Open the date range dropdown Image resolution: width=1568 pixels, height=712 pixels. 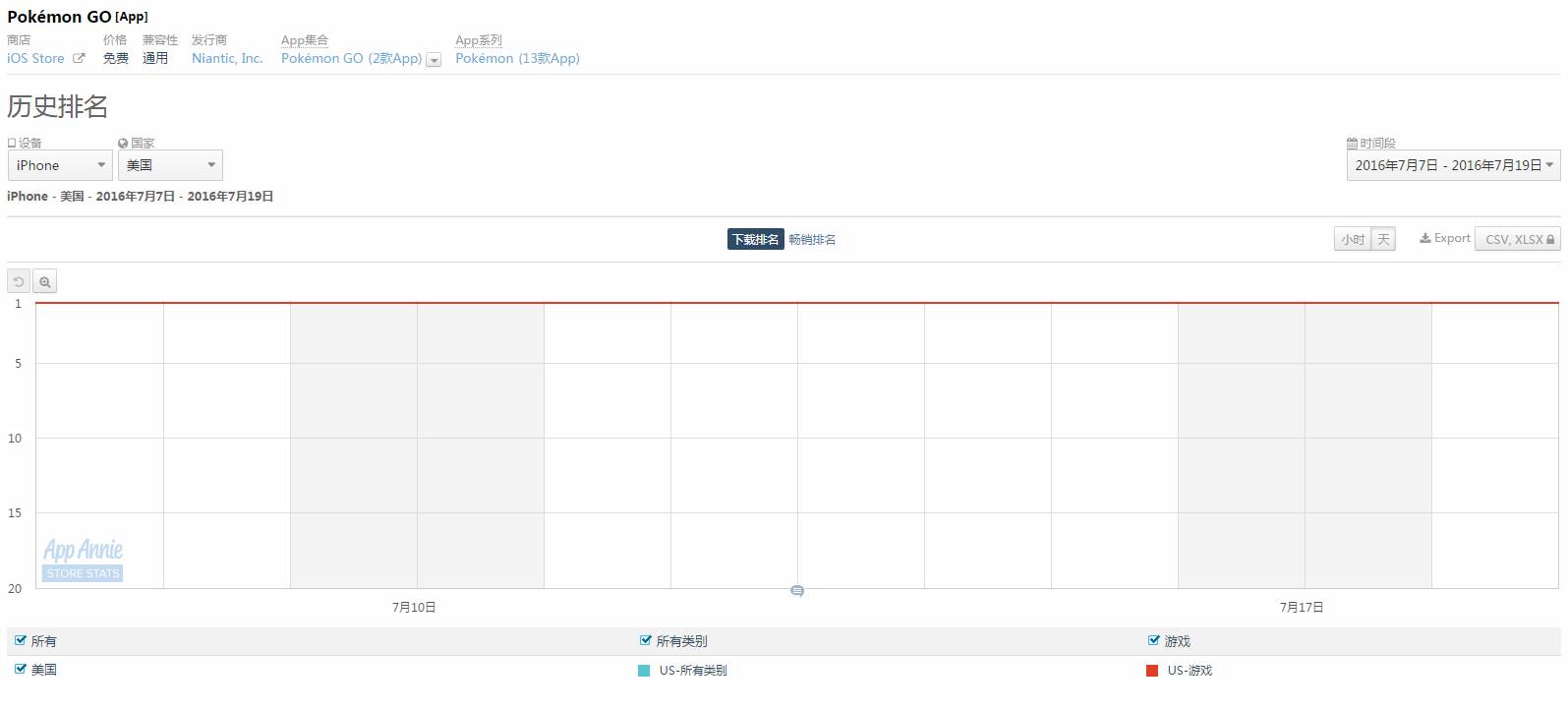pos(1453,165)
